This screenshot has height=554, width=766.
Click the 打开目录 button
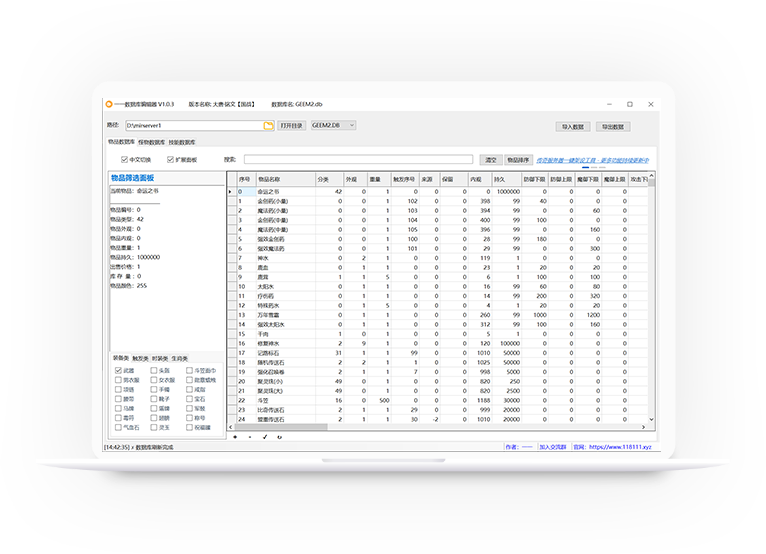291,126
